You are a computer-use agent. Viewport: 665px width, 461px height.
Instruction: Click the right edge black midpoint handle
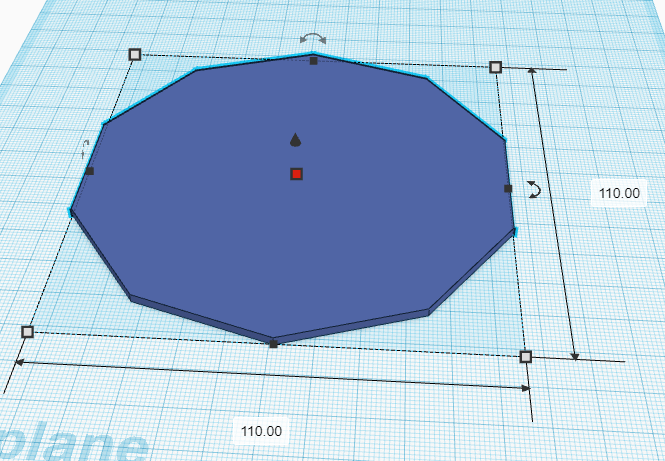click(x=508, y=188)
